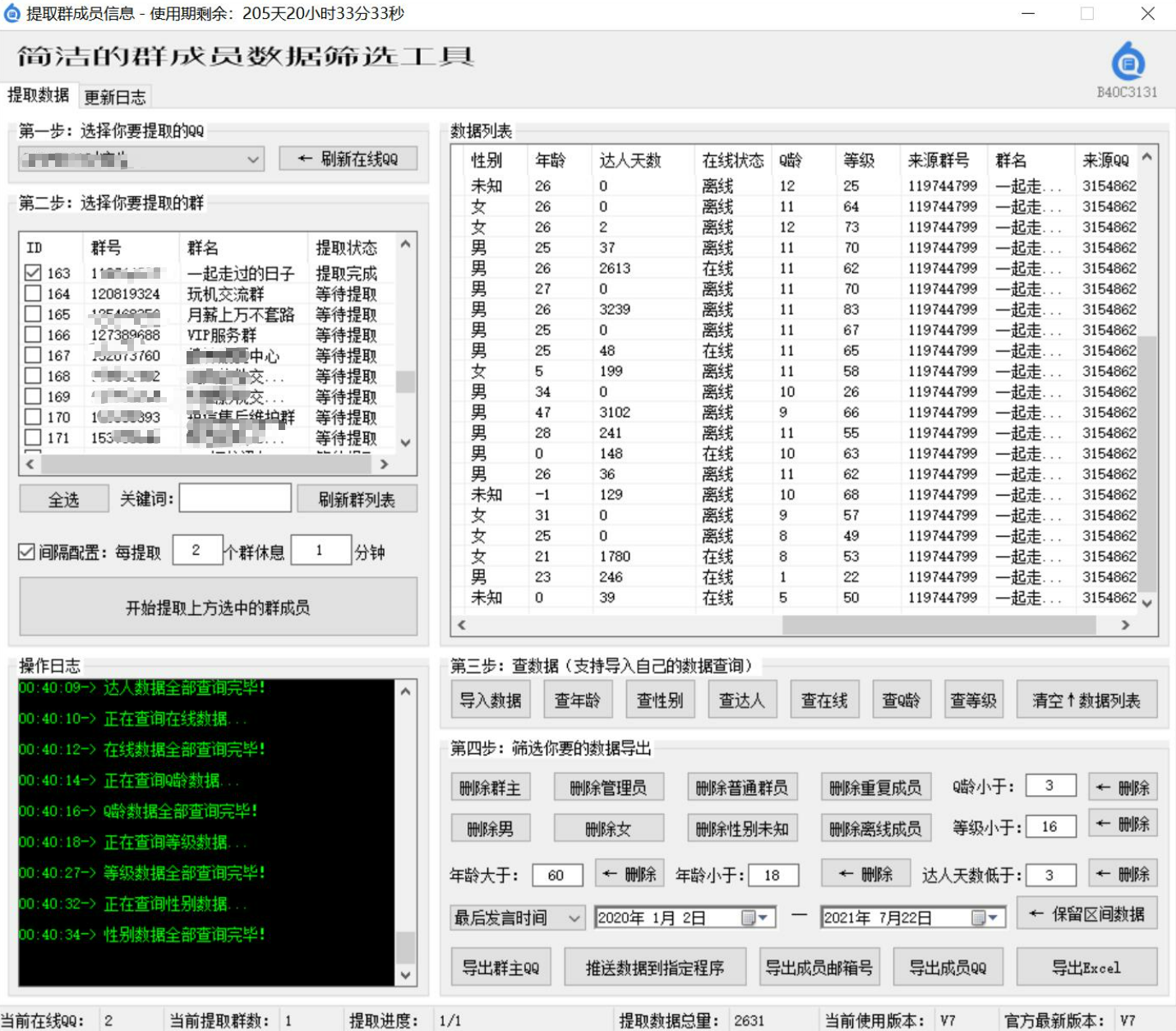Image resolution: width=1176 pixels, height=1031 pixels.
Task: Click the 关键词 keyword input field
Action: (x=235, y=498)
